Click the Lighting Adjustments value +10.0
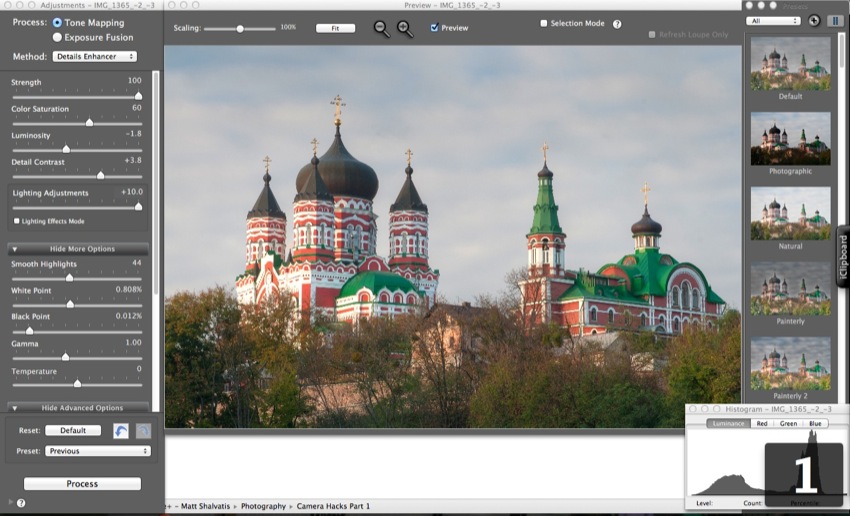This screenshot has height=516, width=850. tap(132, 191)
